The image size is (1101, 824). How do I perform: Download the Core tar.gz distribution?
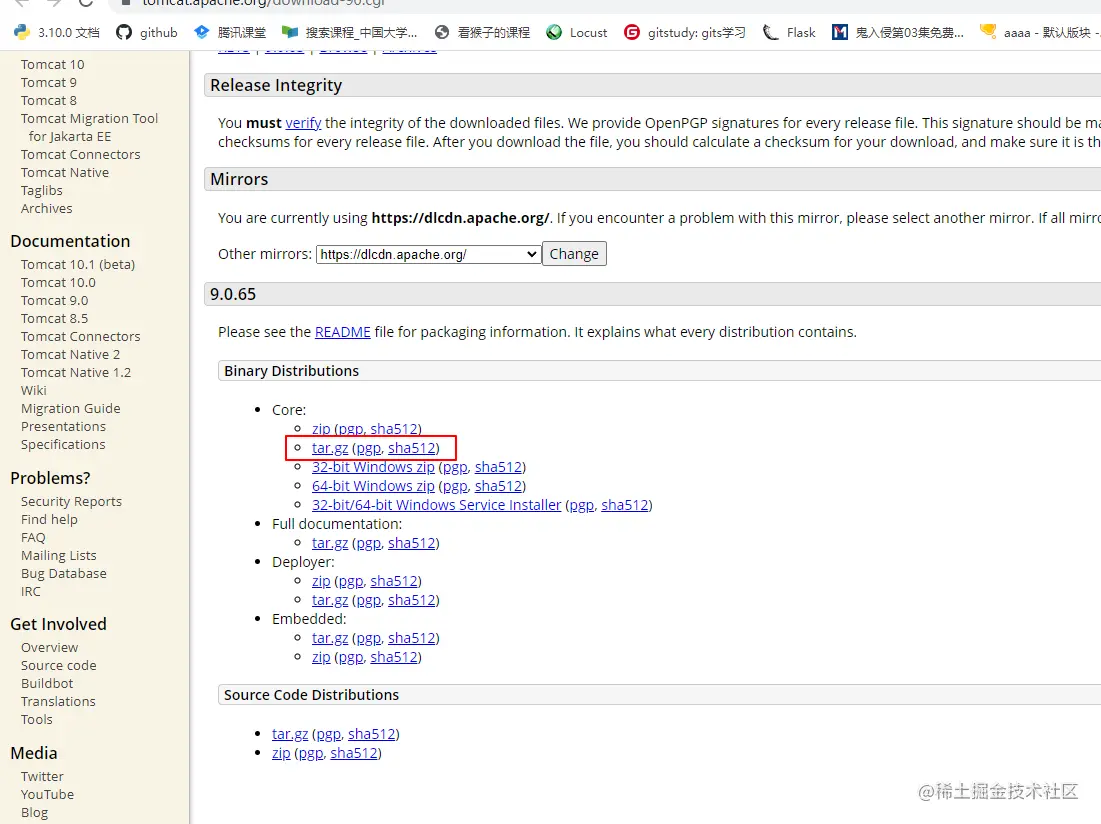pyautogui.click(x=330, y=448)
